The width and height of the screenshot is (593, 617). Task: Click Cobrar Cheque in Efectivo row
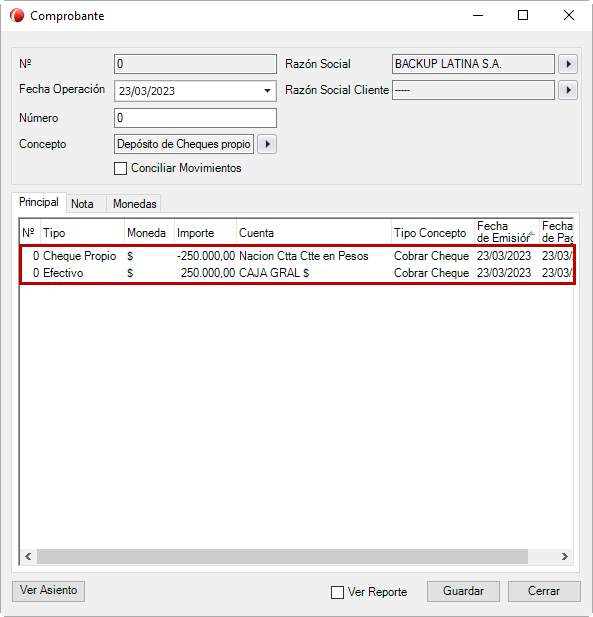tap(431, 273)
